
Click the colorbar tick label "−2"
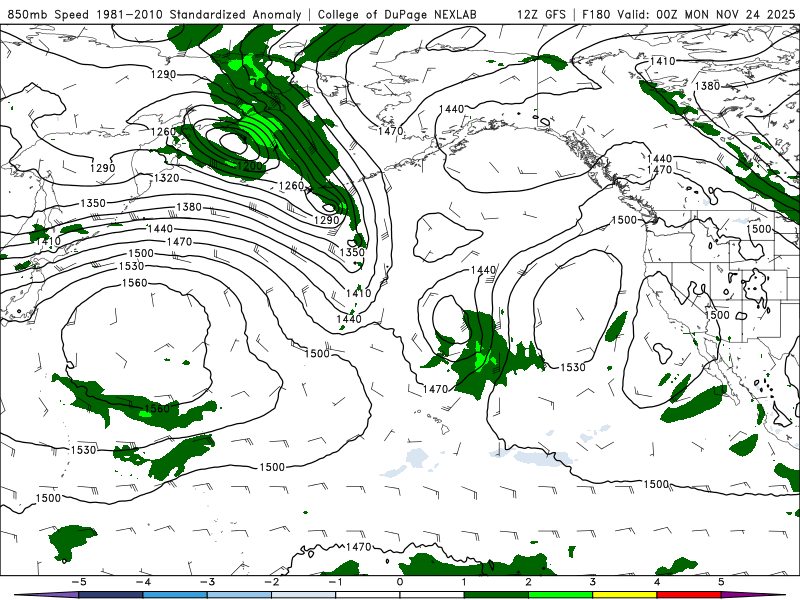pyautogui.click(x=271, y=582)
